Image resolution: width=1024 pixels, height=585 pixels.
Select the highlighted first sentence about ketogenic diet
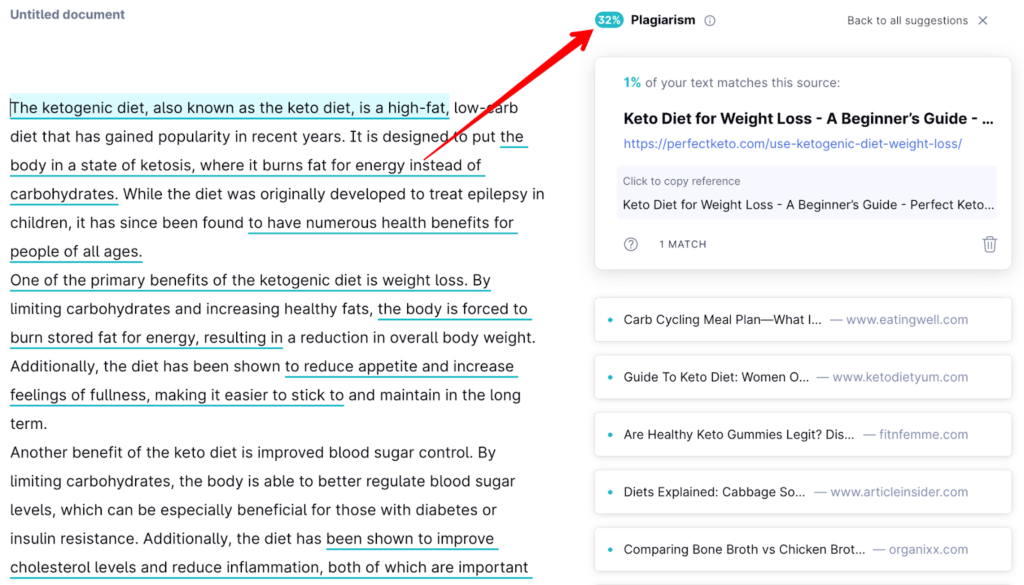point(229,107)
